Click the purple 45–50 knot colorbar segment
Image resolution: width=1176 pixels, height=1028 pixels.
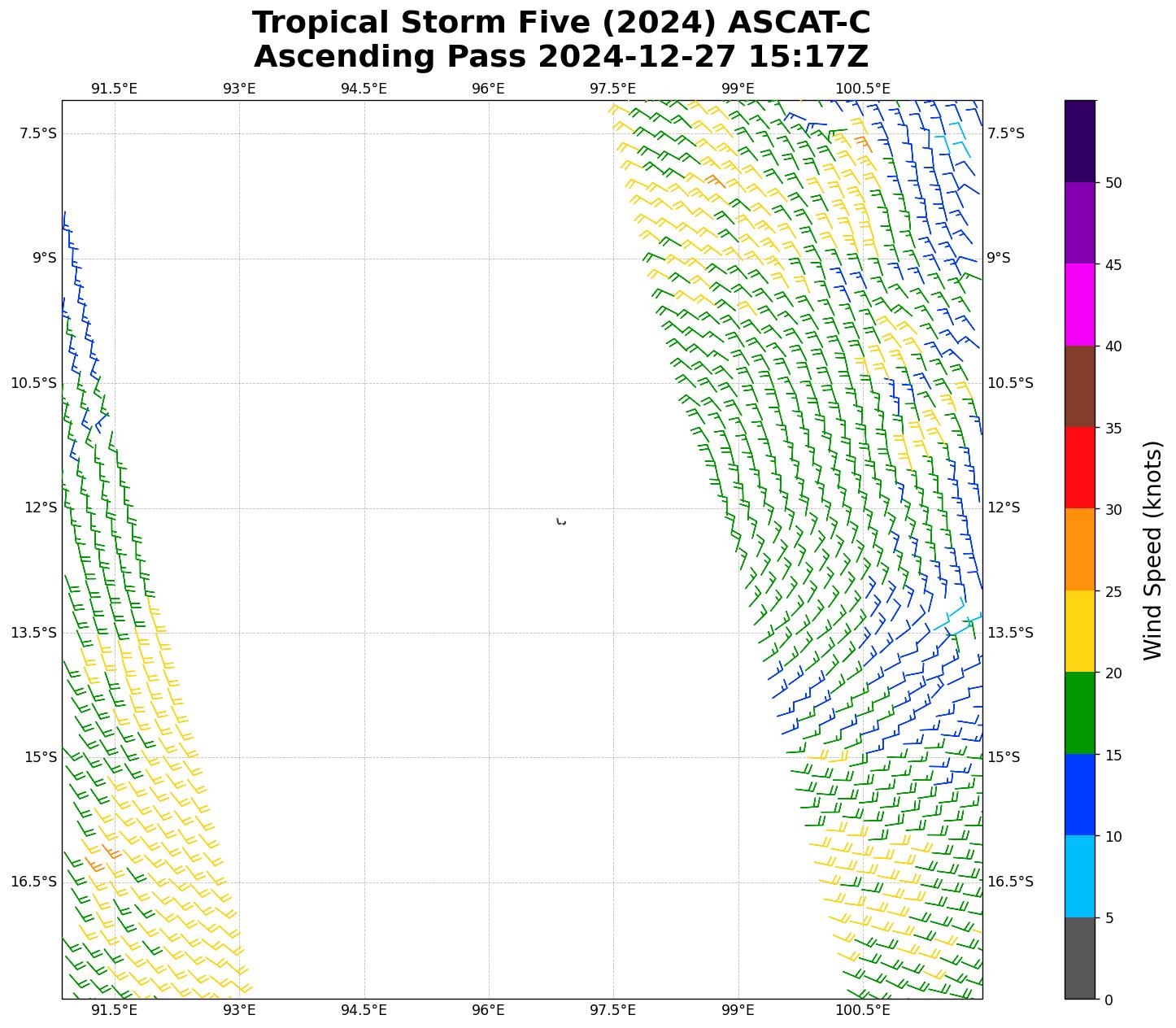click(1080, 223)
